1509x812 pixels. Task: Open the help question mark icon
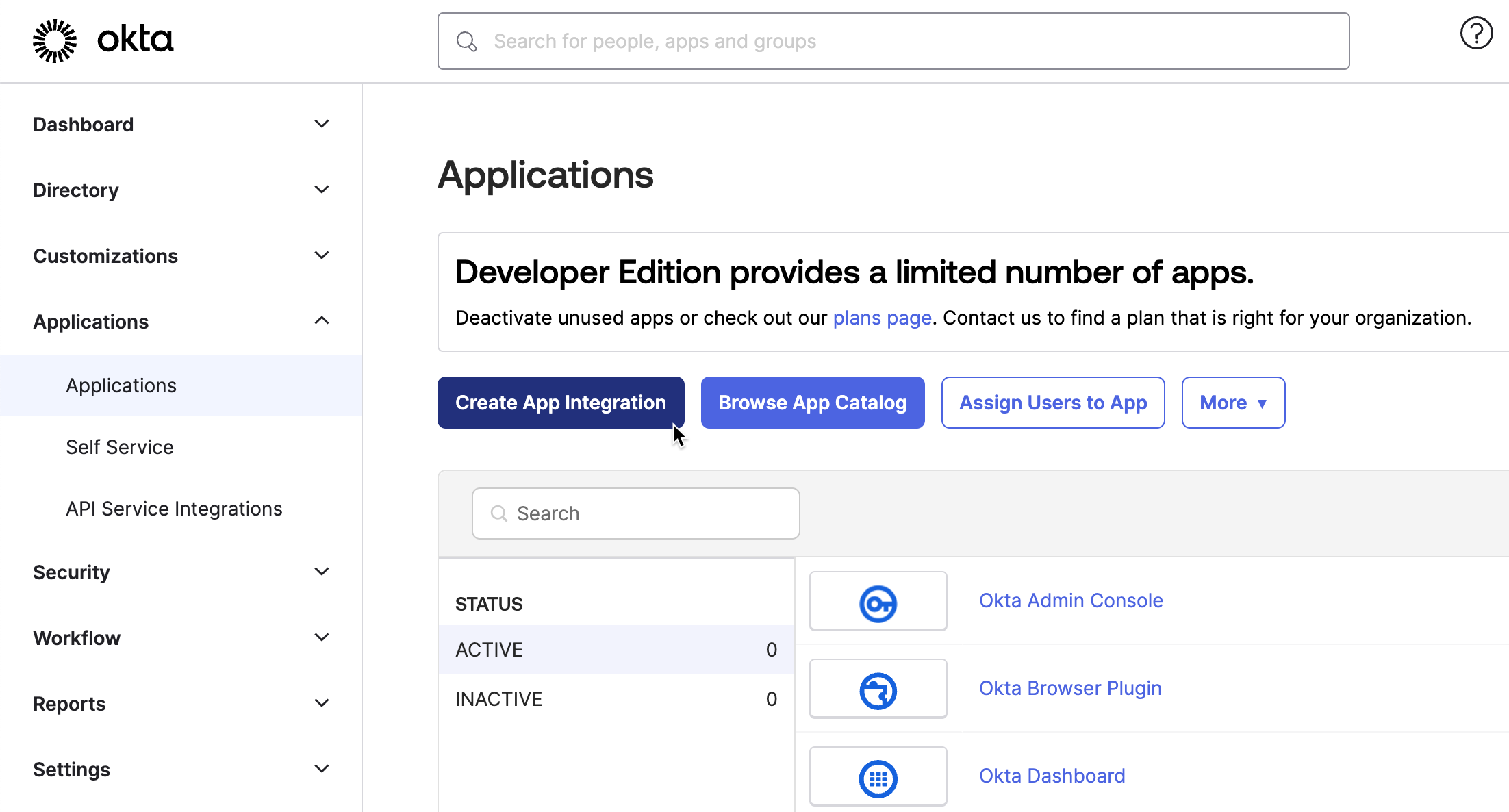1476,33
